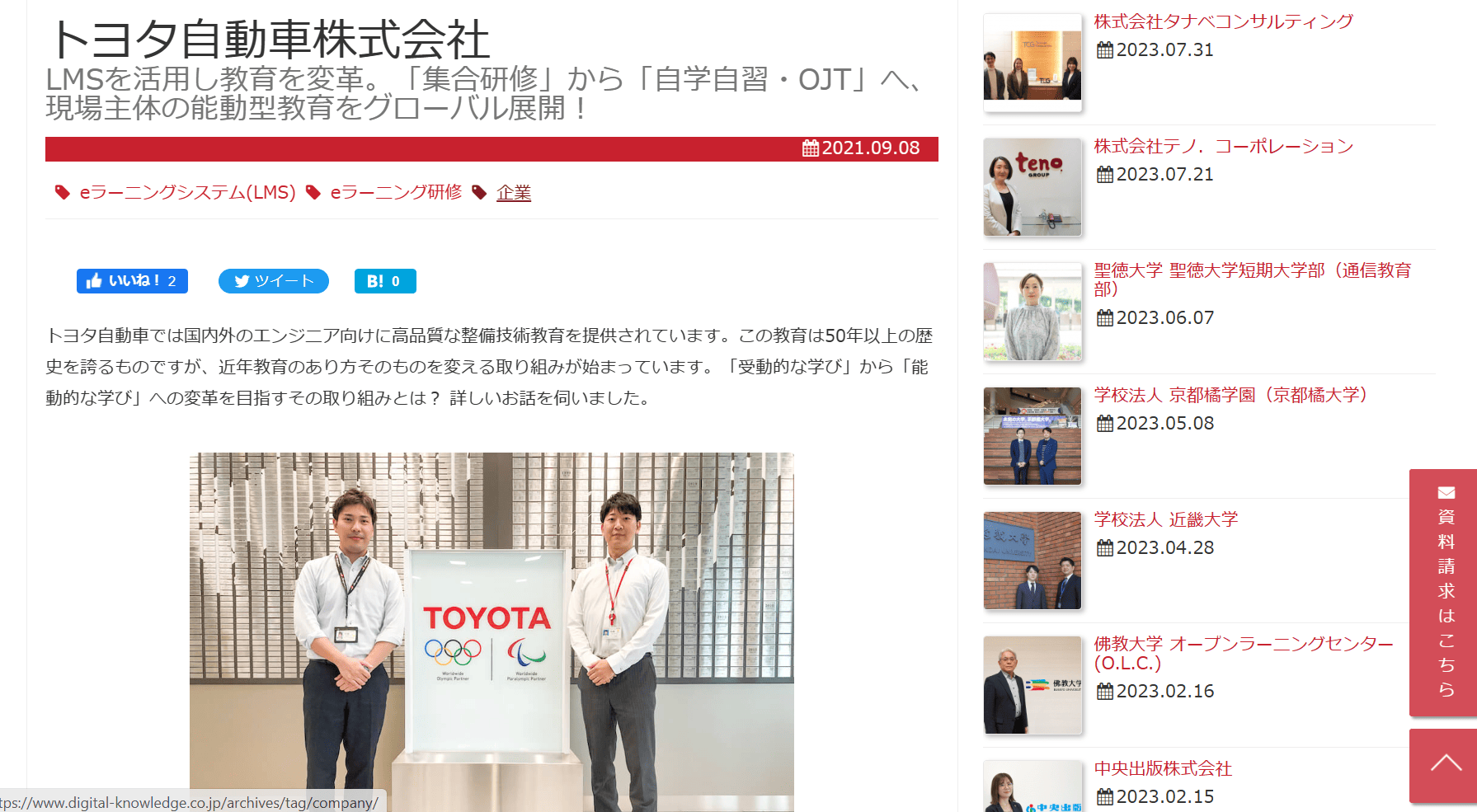Click the date text 2023.07.31
This screenshot has height=812, width=1477.
(1165, 50)
